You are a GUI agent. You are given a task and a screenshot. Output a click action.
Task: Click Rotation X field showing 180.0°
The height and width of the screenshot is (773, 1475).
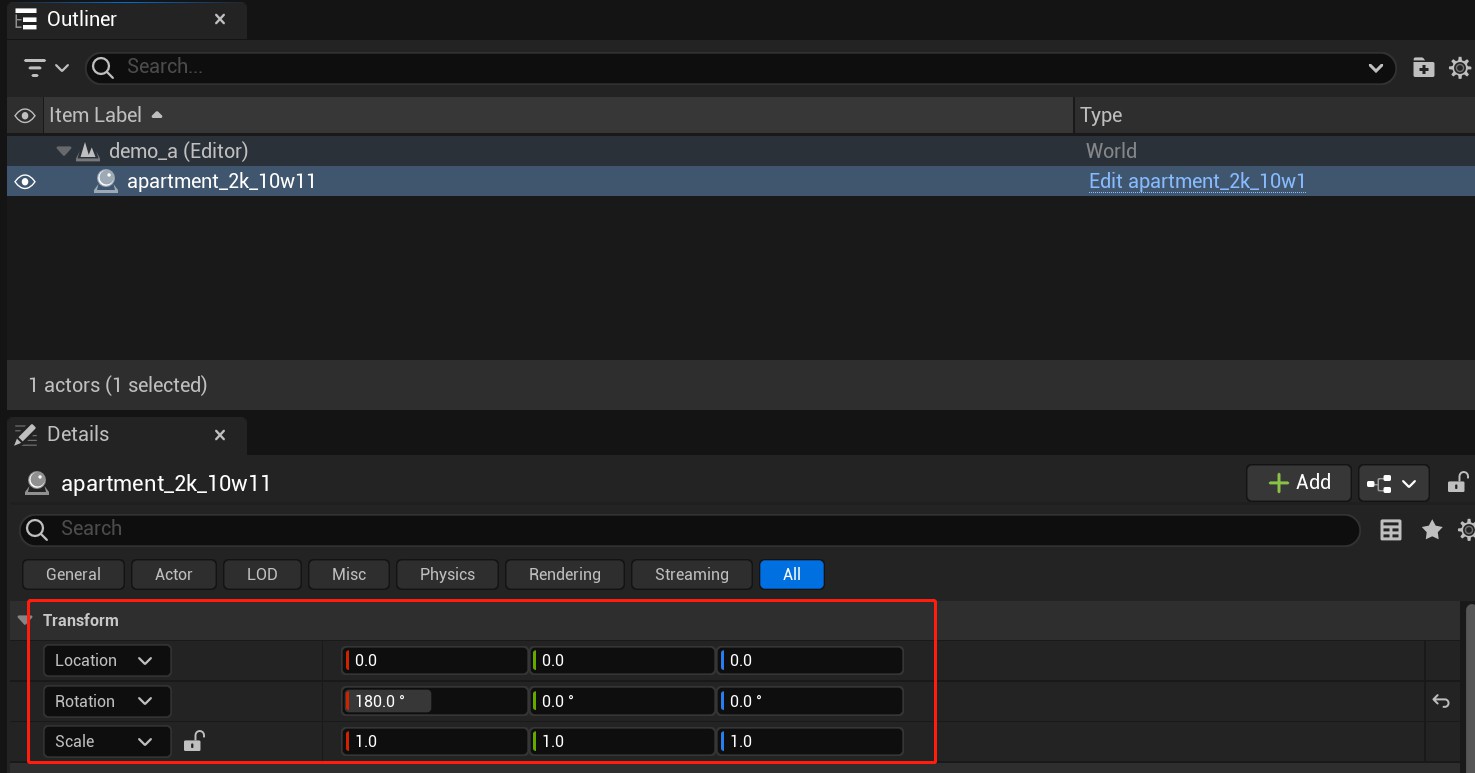pyautogui.click(x=434, y=701)
